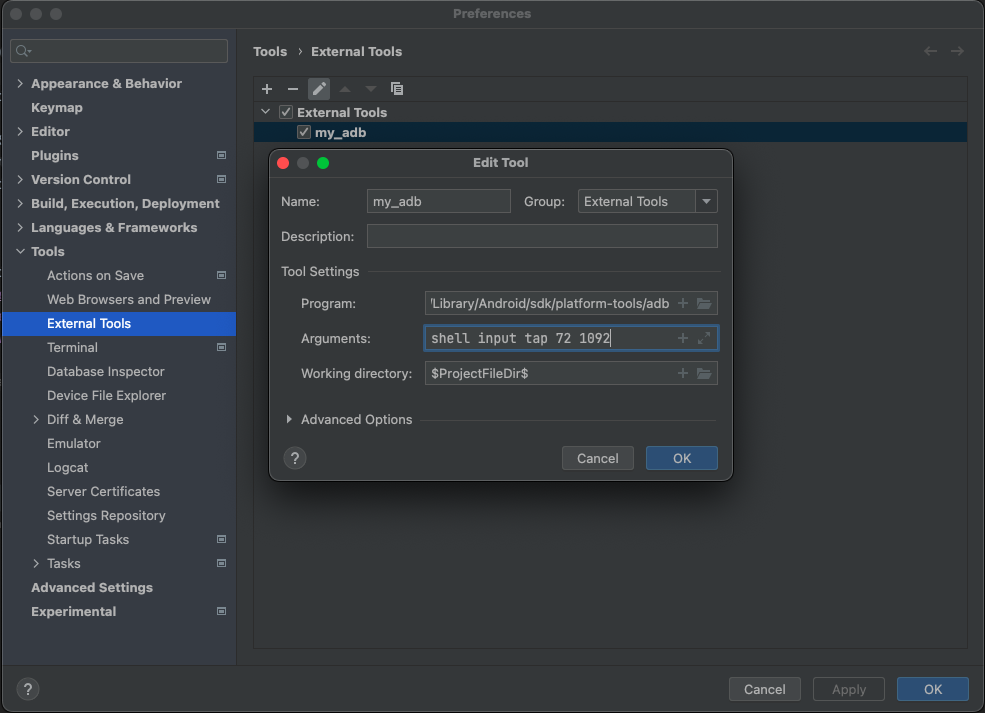Screen dimensions: 985x713
Task: Expand Build, Execution, Deployment node
Action: click(20, 204)
